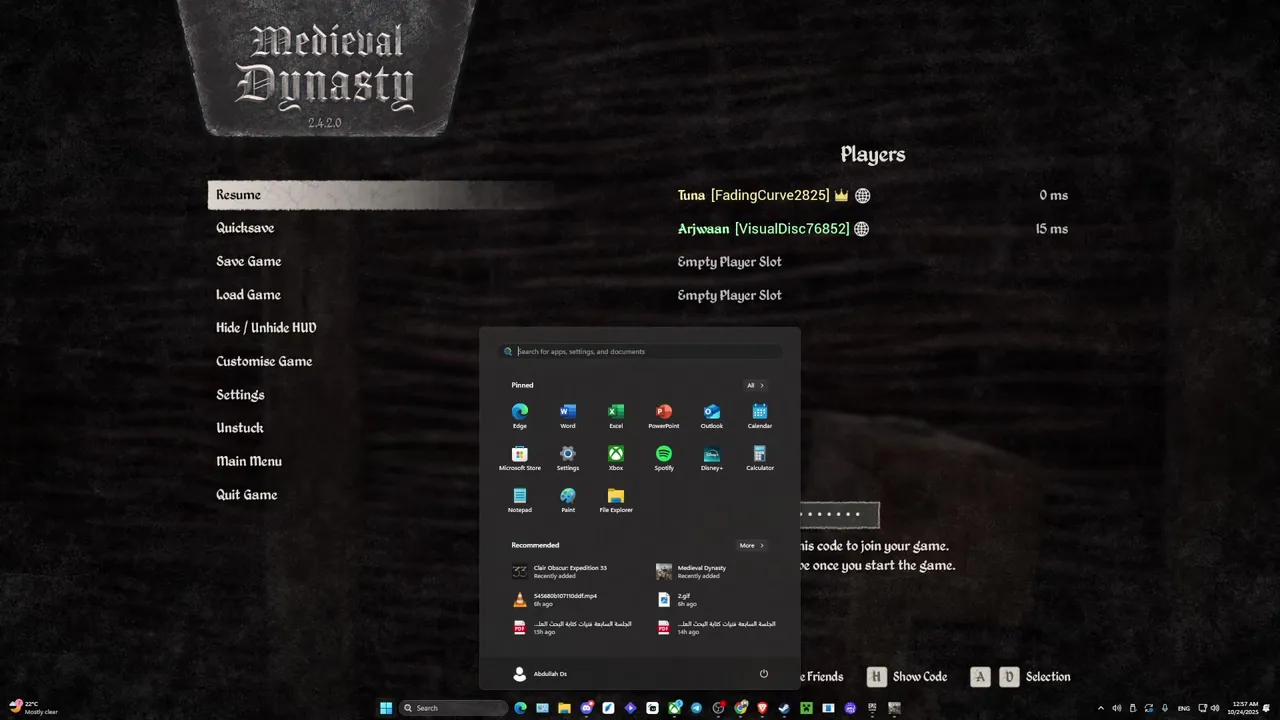This screenshot has width=1280, height=720.
Task: Click the H Show Code button
Action: [907, 677]
